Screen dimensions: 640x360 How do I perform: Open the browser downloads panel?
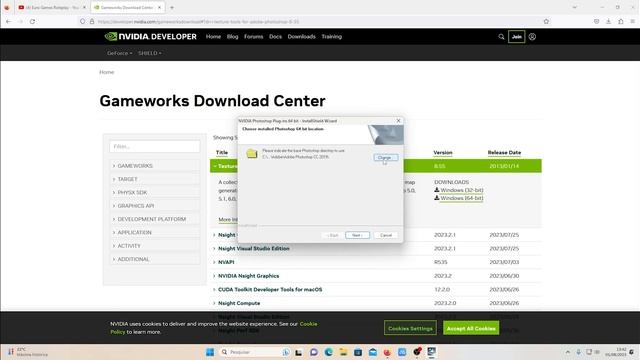[x=608, y=21]
